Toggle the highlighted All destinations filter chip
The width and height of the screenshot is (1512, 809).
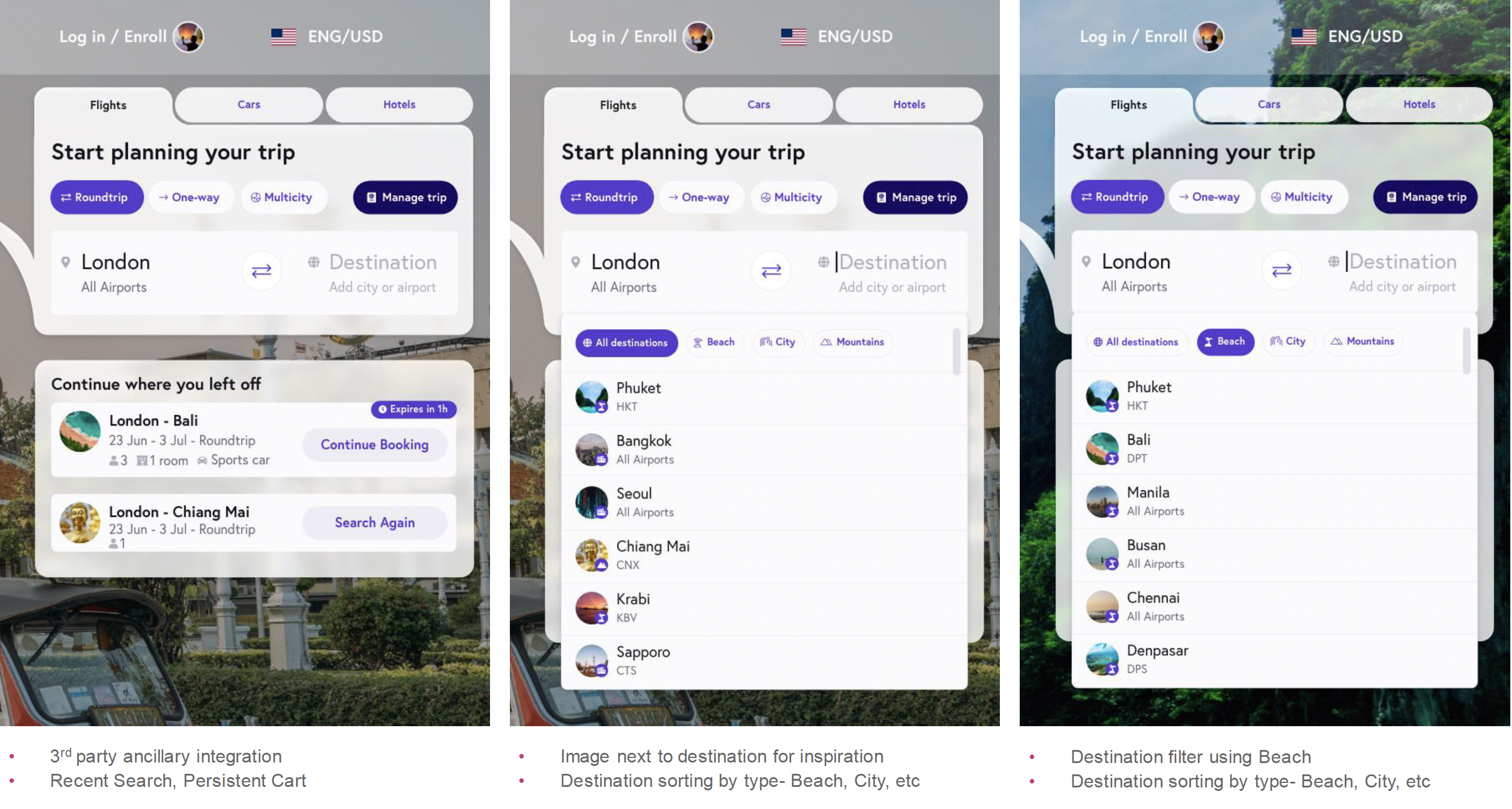(x=626, y=343)
